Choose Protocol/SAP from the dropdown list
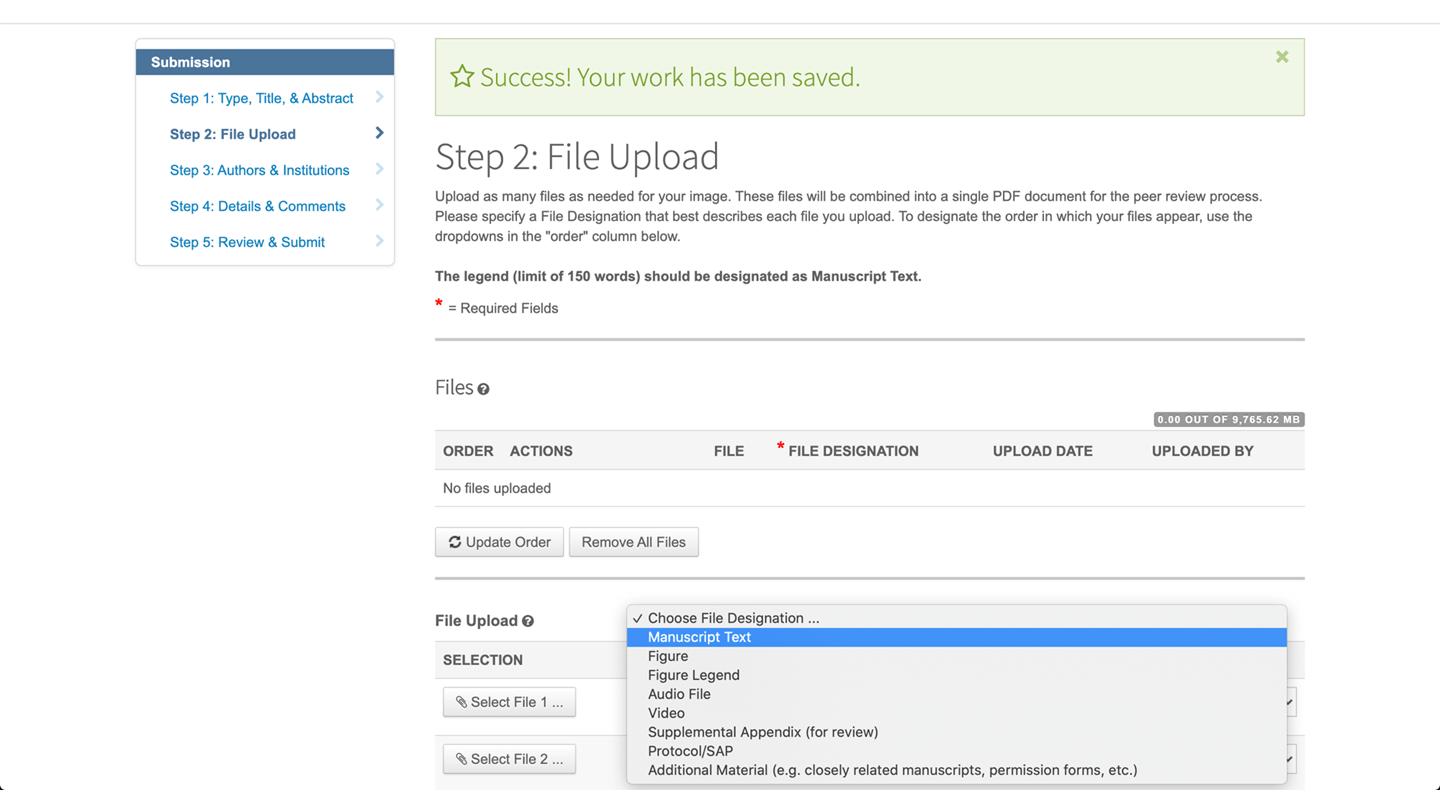The width and height of the screenshot is (1440, 810). (x=690, y=751)
